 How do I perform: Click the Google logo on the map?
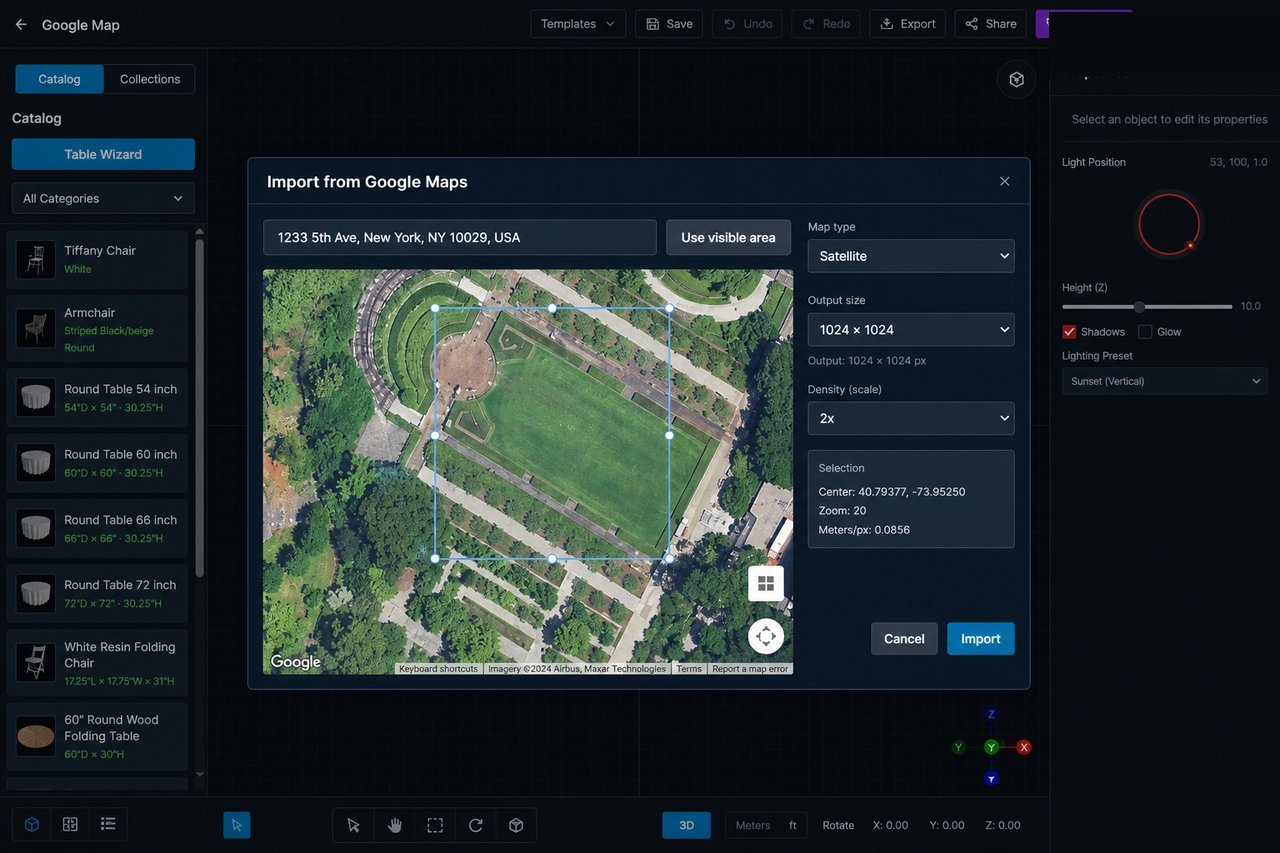click(296, 662)
